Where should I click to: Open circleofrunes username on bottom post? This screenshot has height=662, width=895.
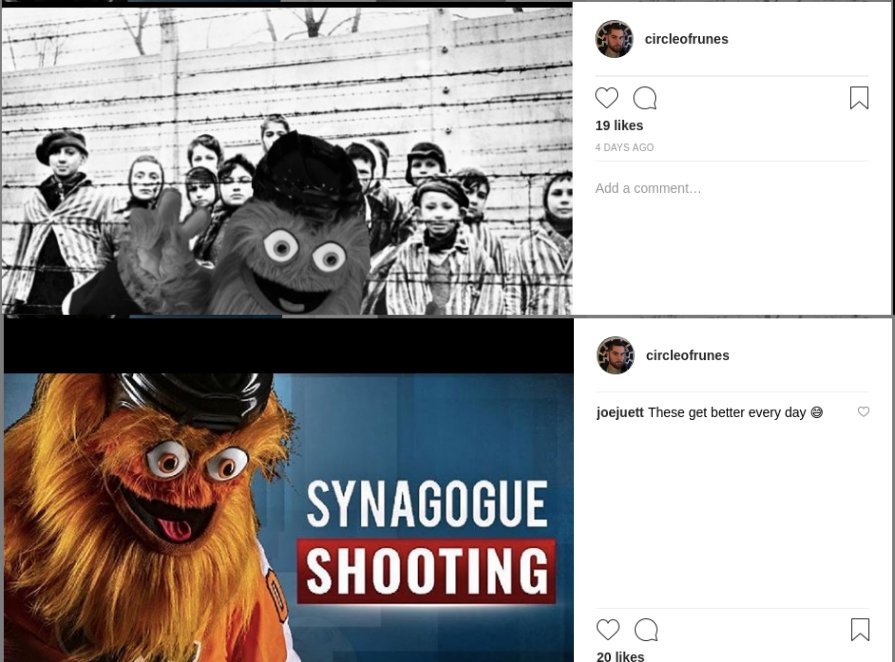(687, 355)
